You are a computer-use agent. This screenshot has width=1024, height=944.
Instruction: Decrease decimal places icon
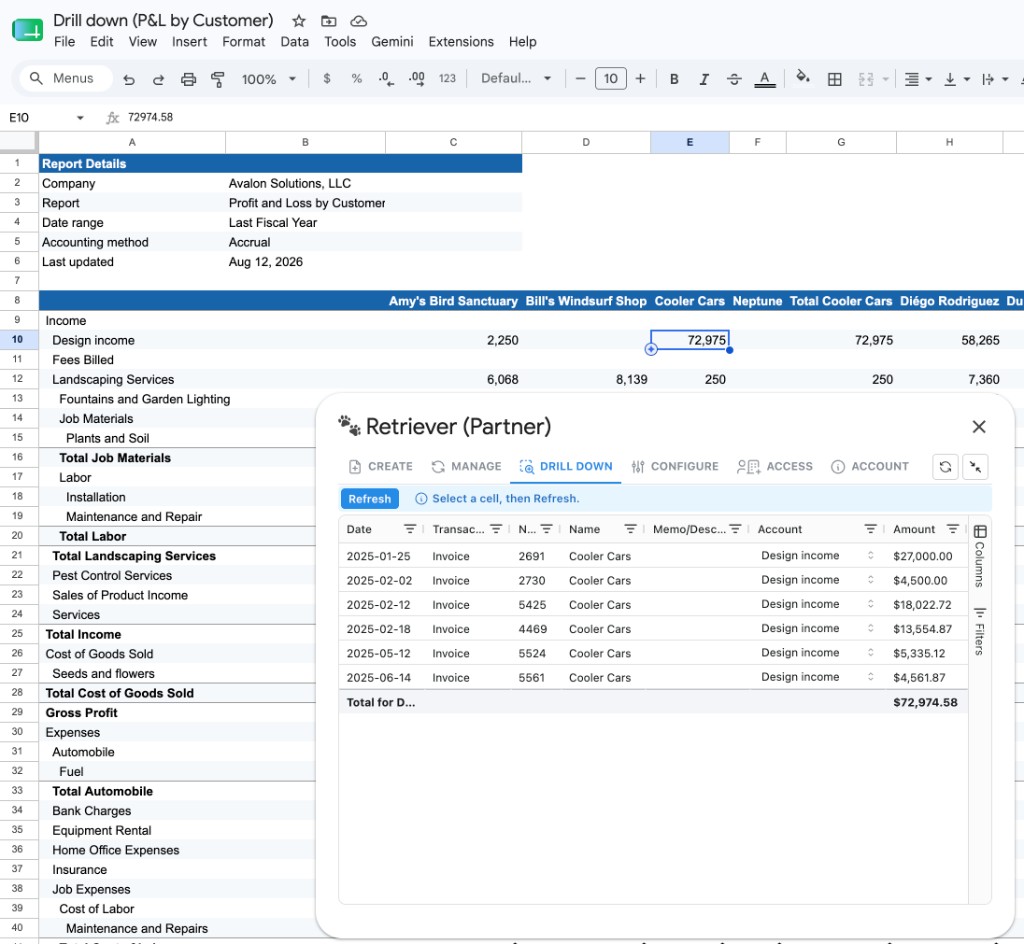tap(386, 78)
